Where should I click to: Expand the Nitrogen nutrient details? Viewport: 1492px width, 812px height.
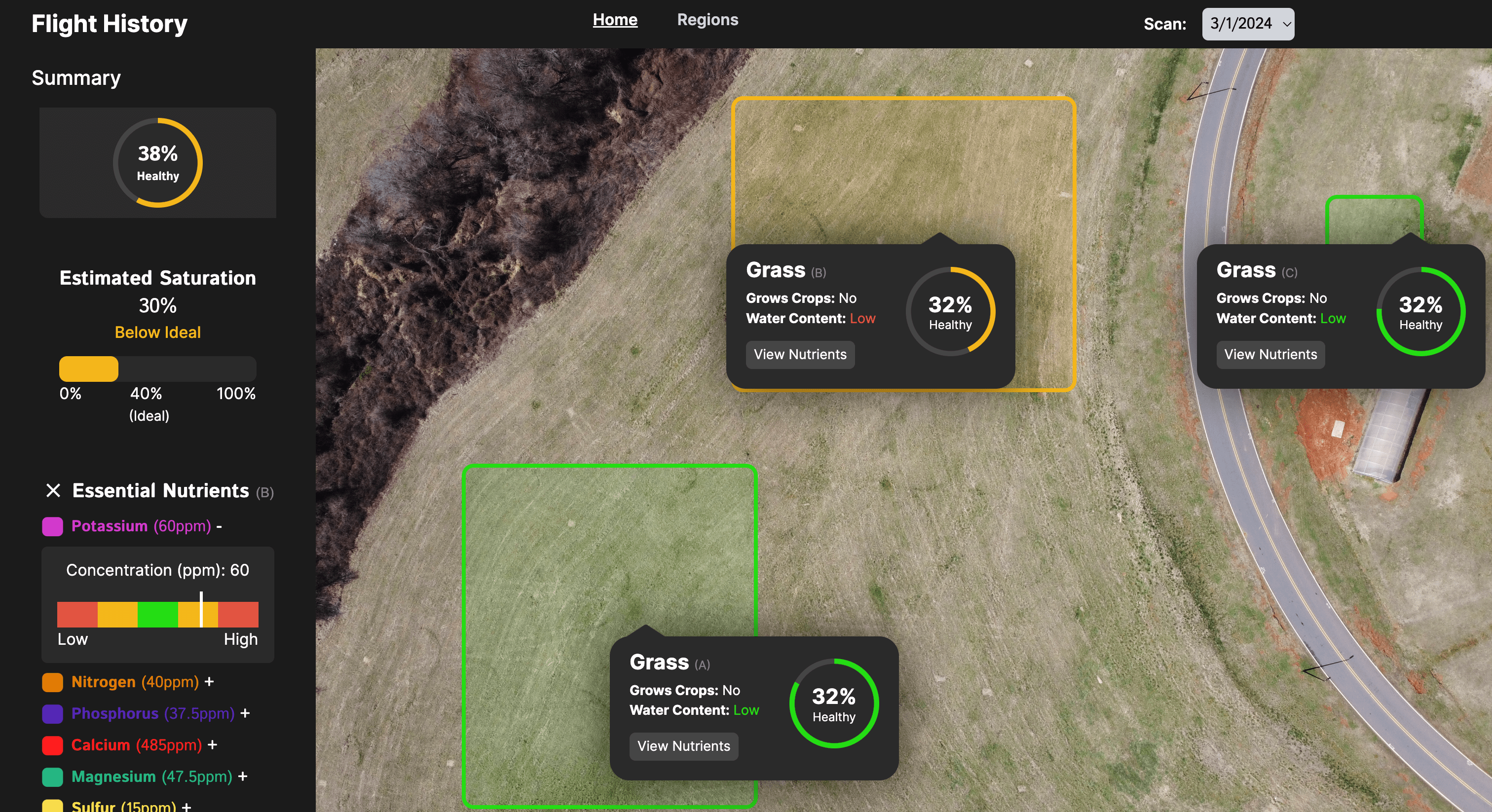210,682
